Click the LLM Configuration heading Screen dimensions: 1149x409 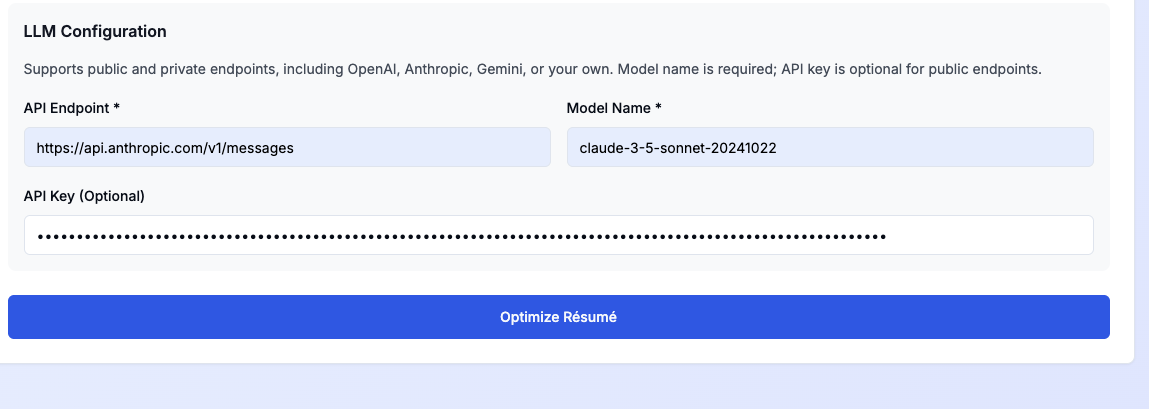pyautogui.click(x=95, y=31)
